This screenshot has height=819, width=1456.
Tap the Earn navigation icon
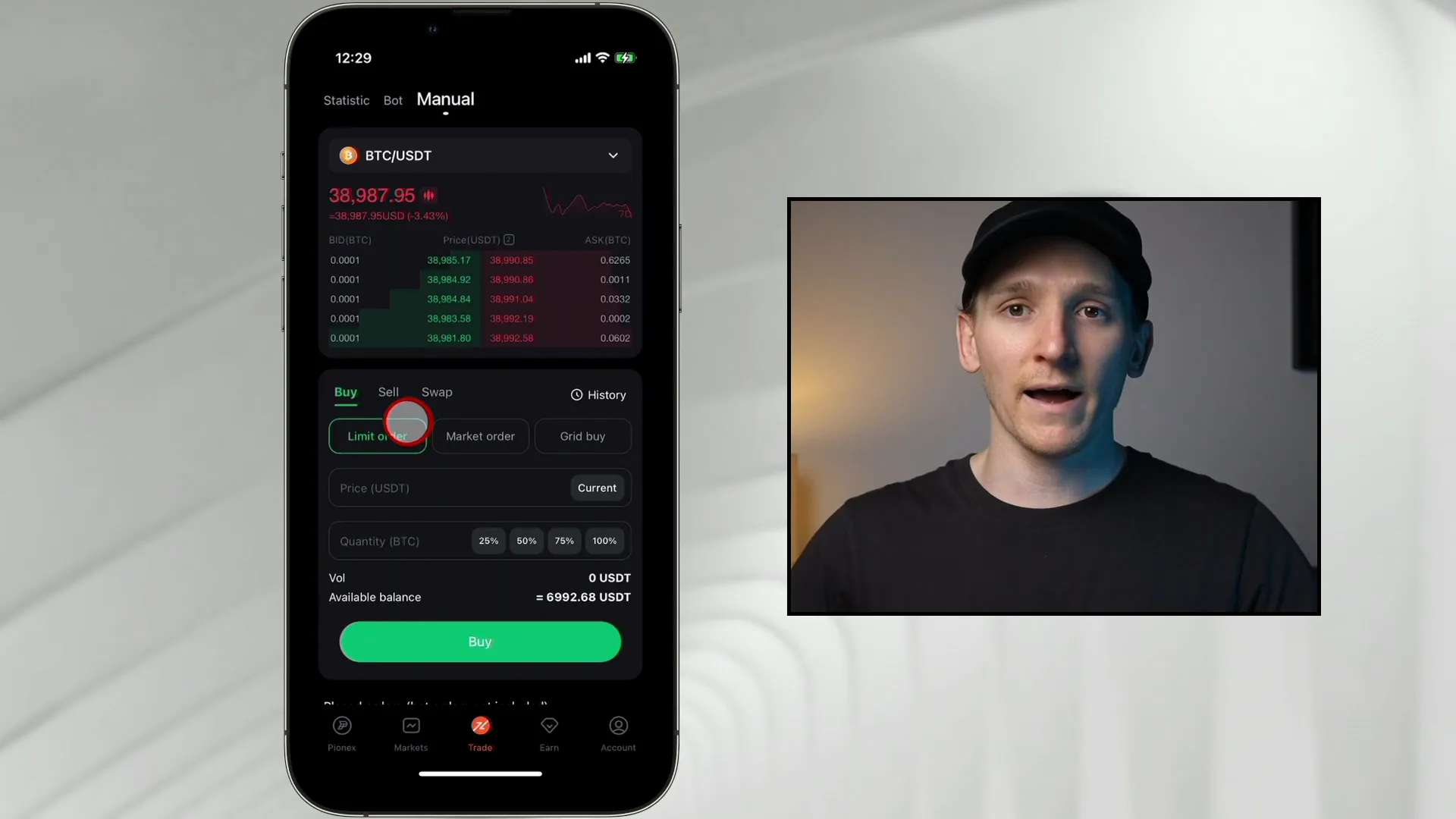549,732
